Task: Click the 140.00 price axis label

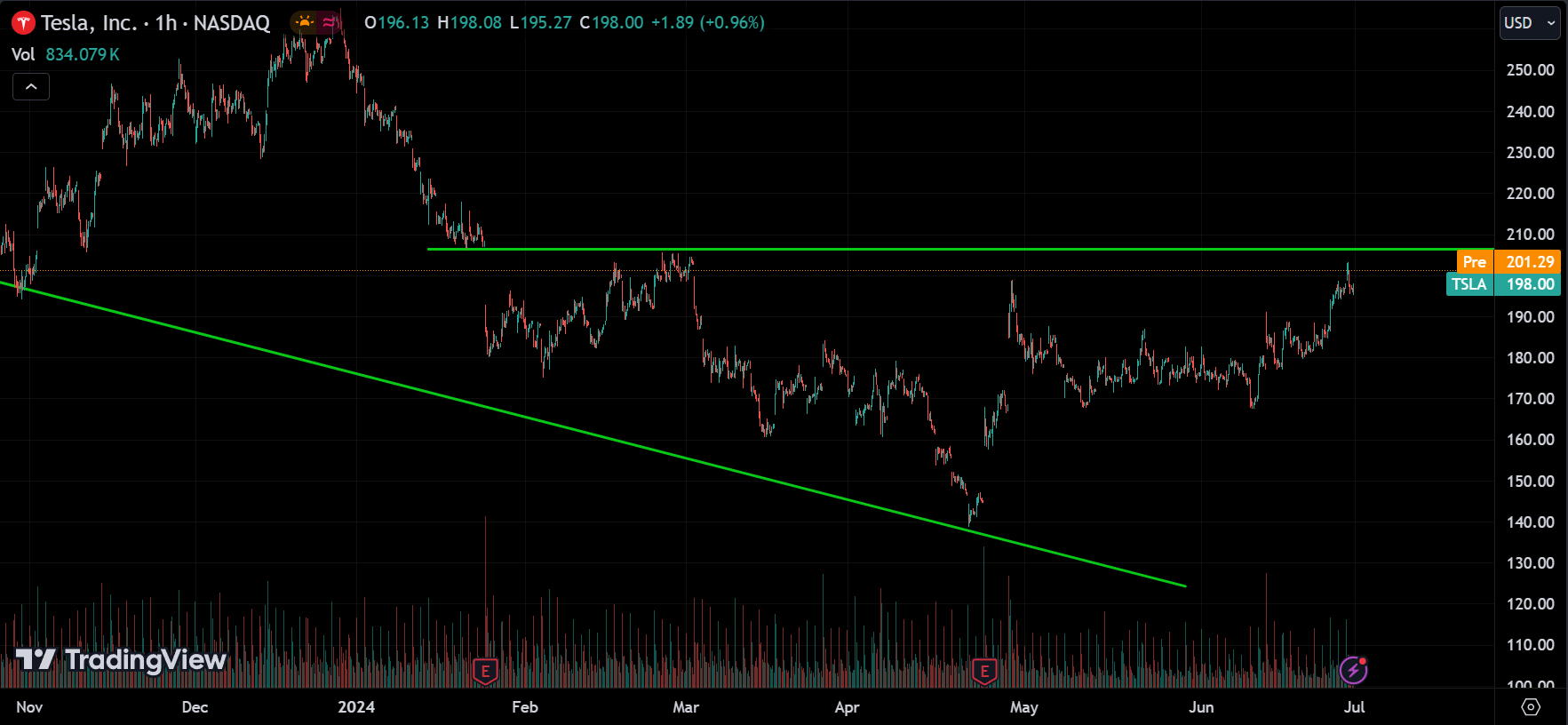Action: click(1530, 522)
